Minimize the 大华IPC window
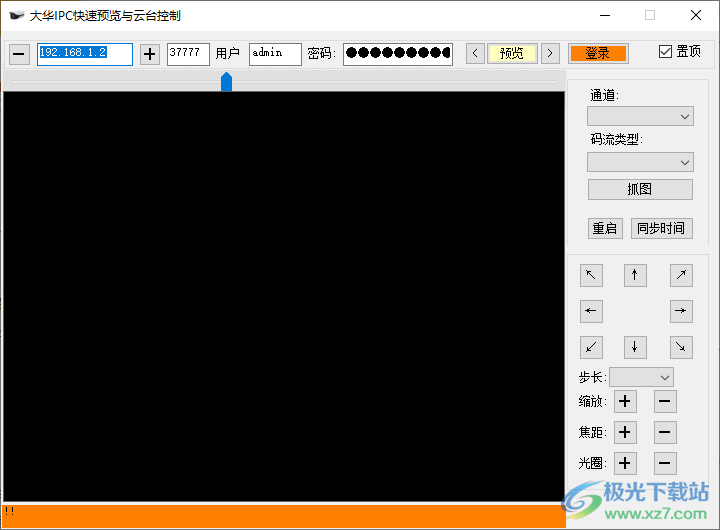 [605, 16]
